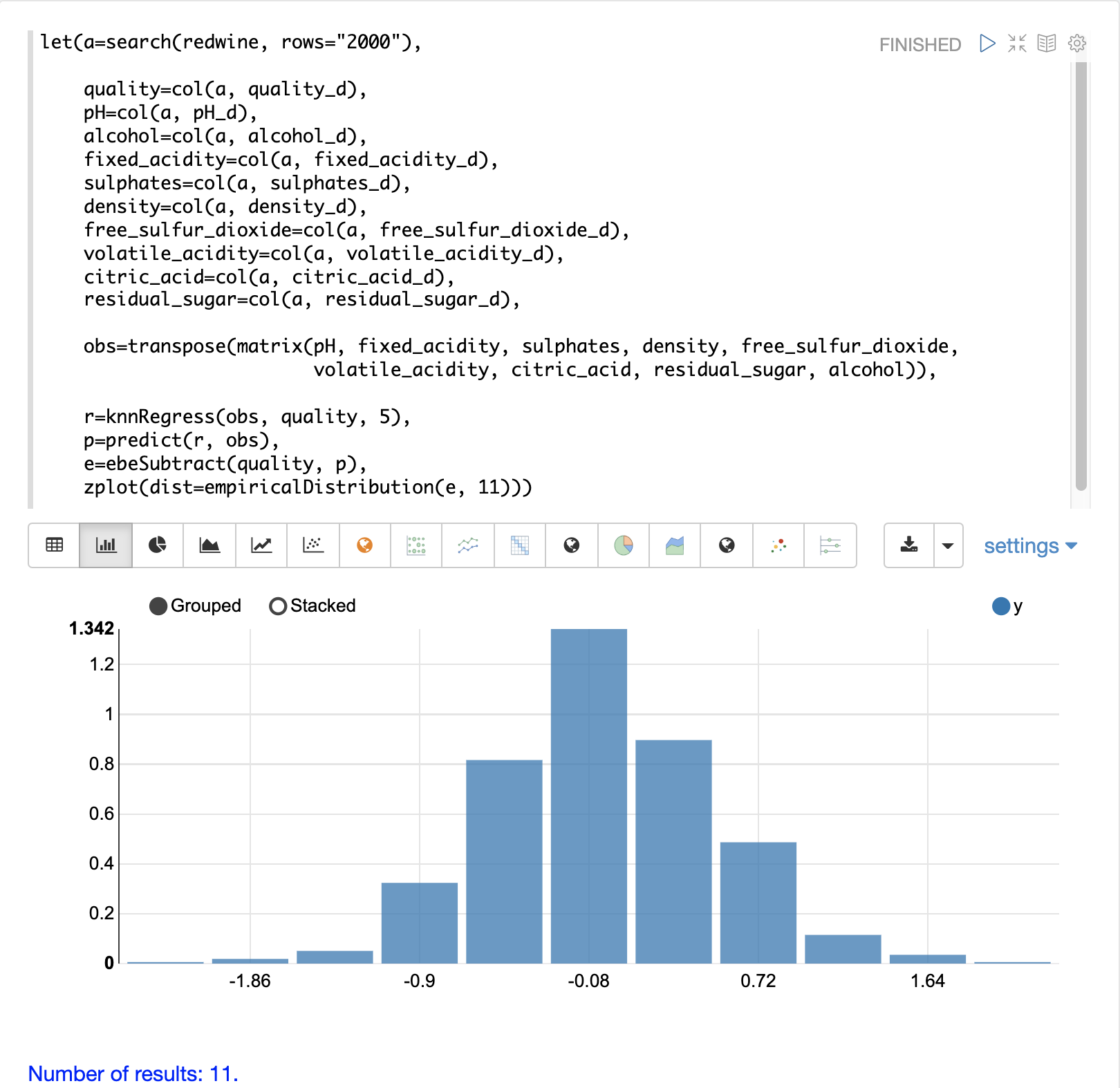Open paragraph settings gear menu
The width and height of the screenshot is (1120, 1088).
(1077, 44)
